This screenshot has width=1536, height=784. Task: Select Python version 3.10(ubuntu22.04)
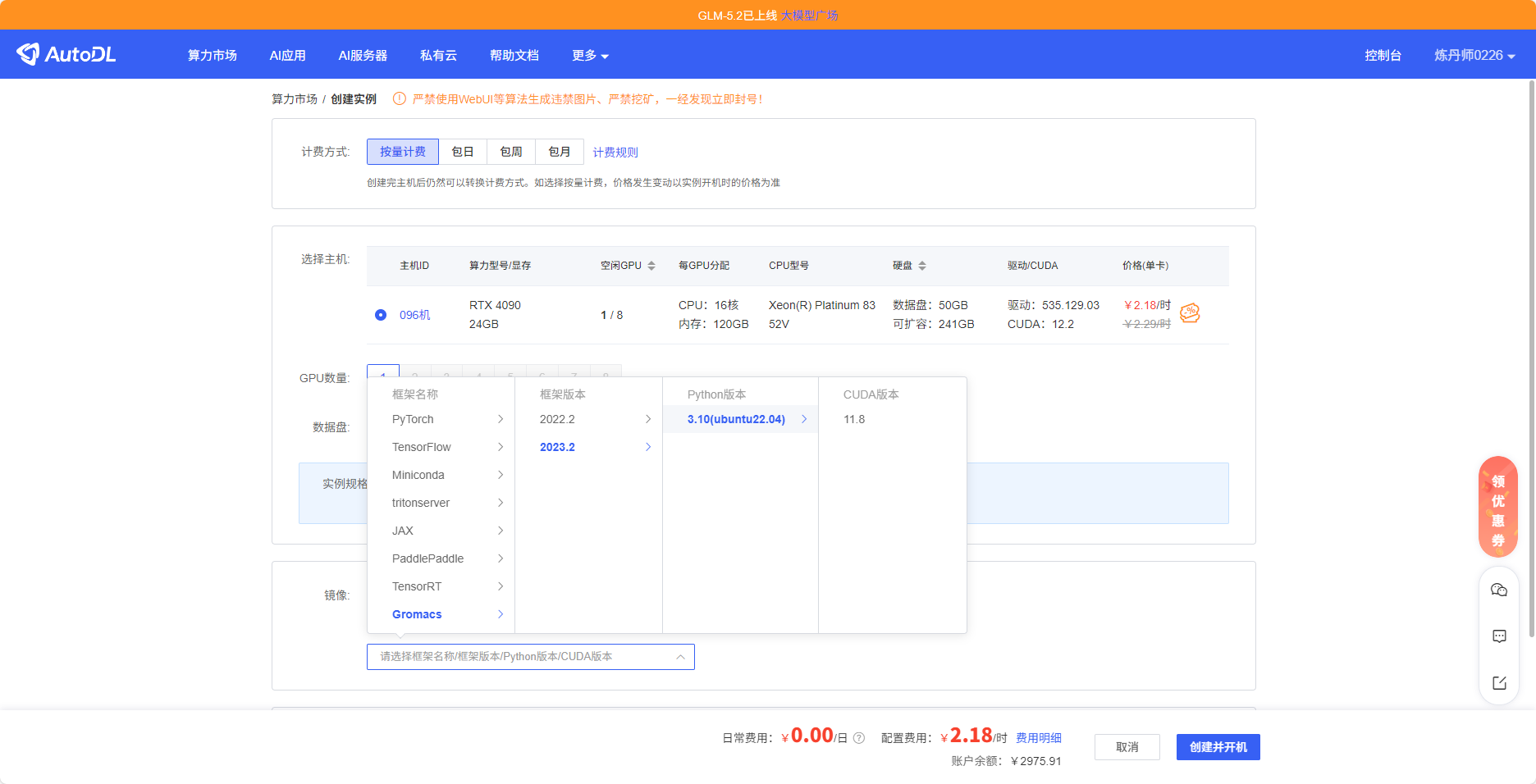(740, 419)
